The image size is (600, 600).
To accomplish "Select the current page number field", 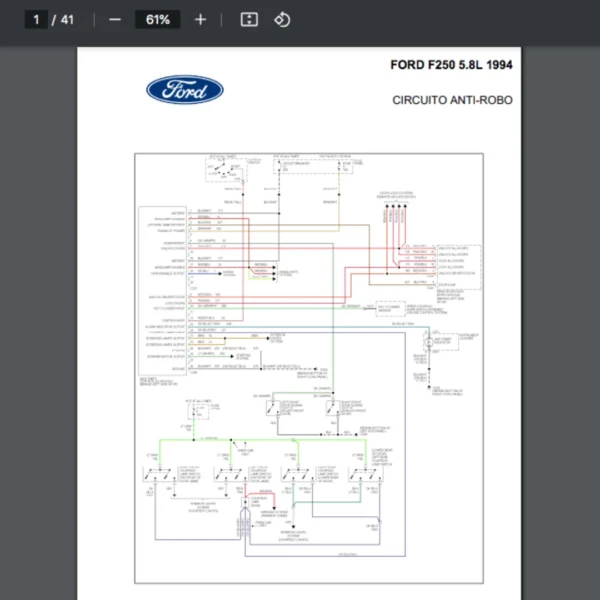I will pyautogui.click(x=36, y=19).
